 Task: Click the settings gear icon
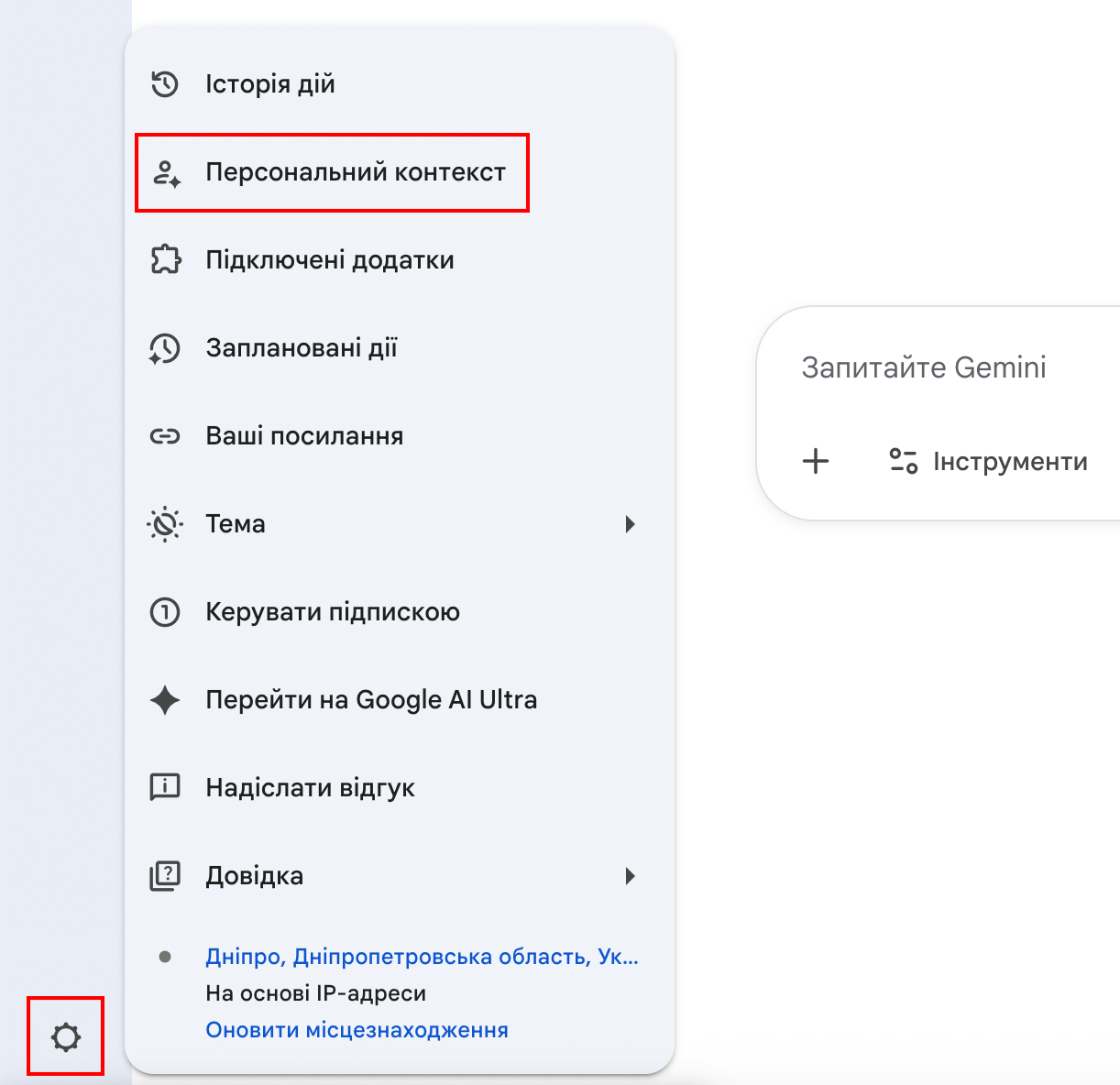click(x=66, y=1037)
